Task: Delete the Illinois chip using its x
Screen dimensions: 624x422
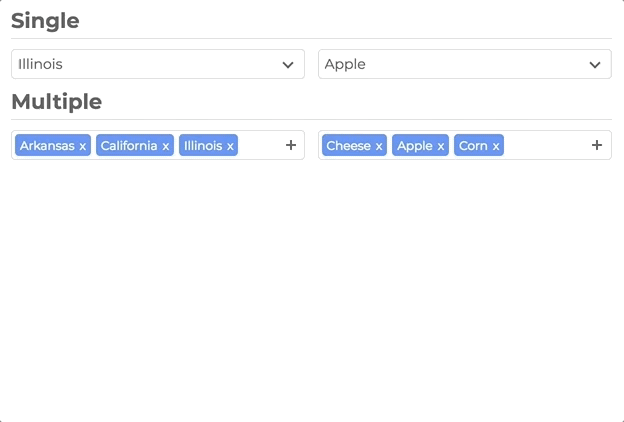Action: point(230,146)
